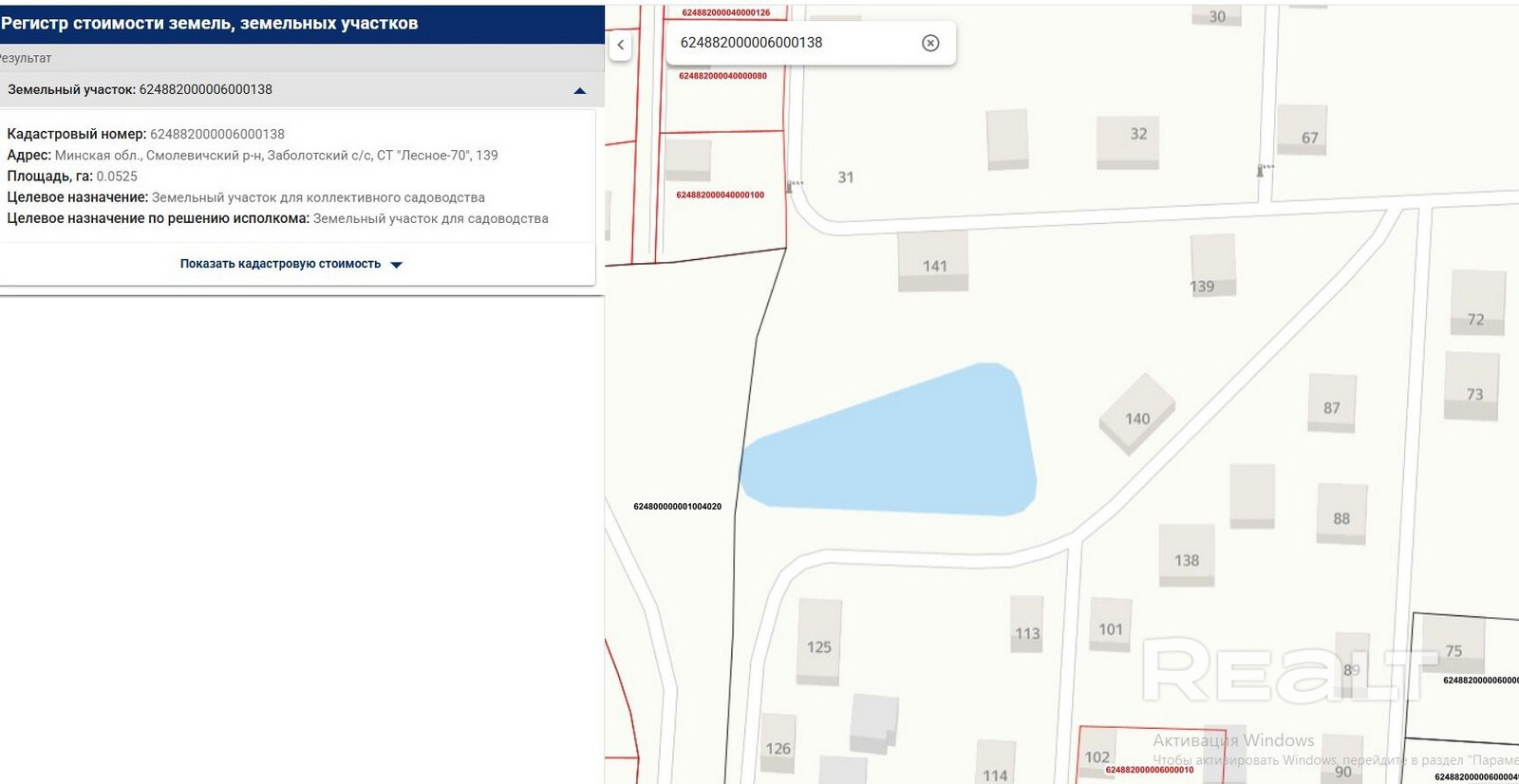
Task: Click the arrow next to Показать кадастровую стоимость
Action: tap(397, 265)
